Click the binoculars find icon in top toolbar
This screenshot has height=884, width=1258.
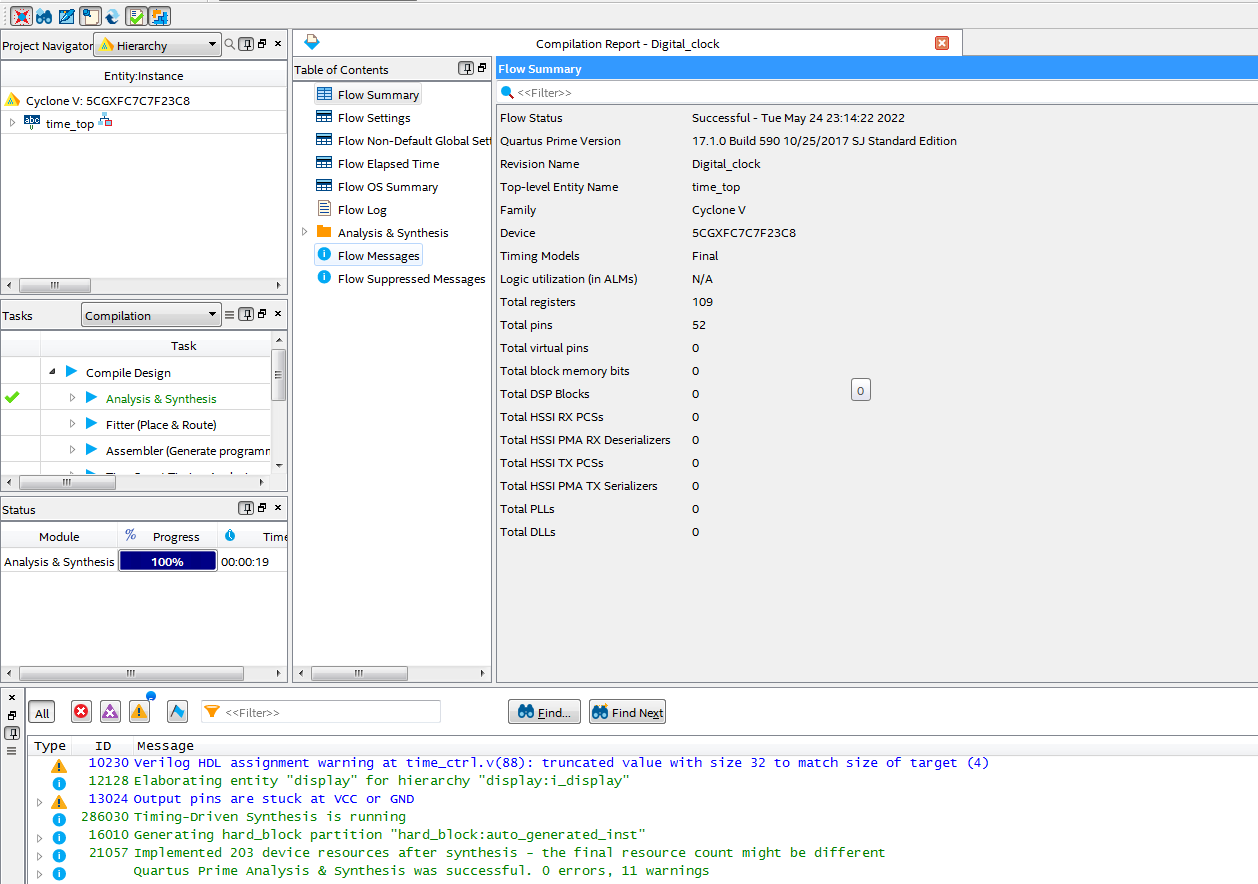tap(44, 16)
